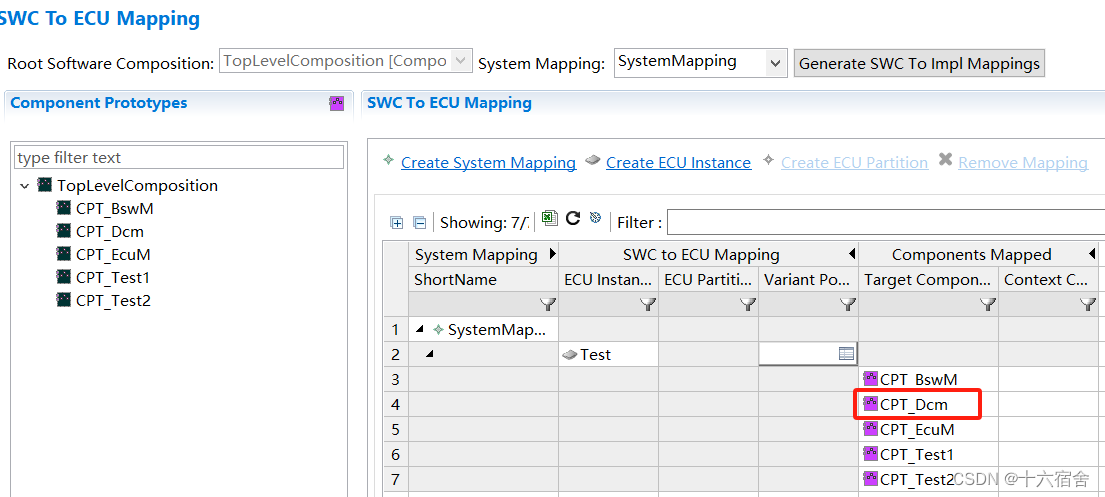Click Generate SWC To Impl Mappings button
Viewport: 1105px width, 497px height.
pos(919,63)
